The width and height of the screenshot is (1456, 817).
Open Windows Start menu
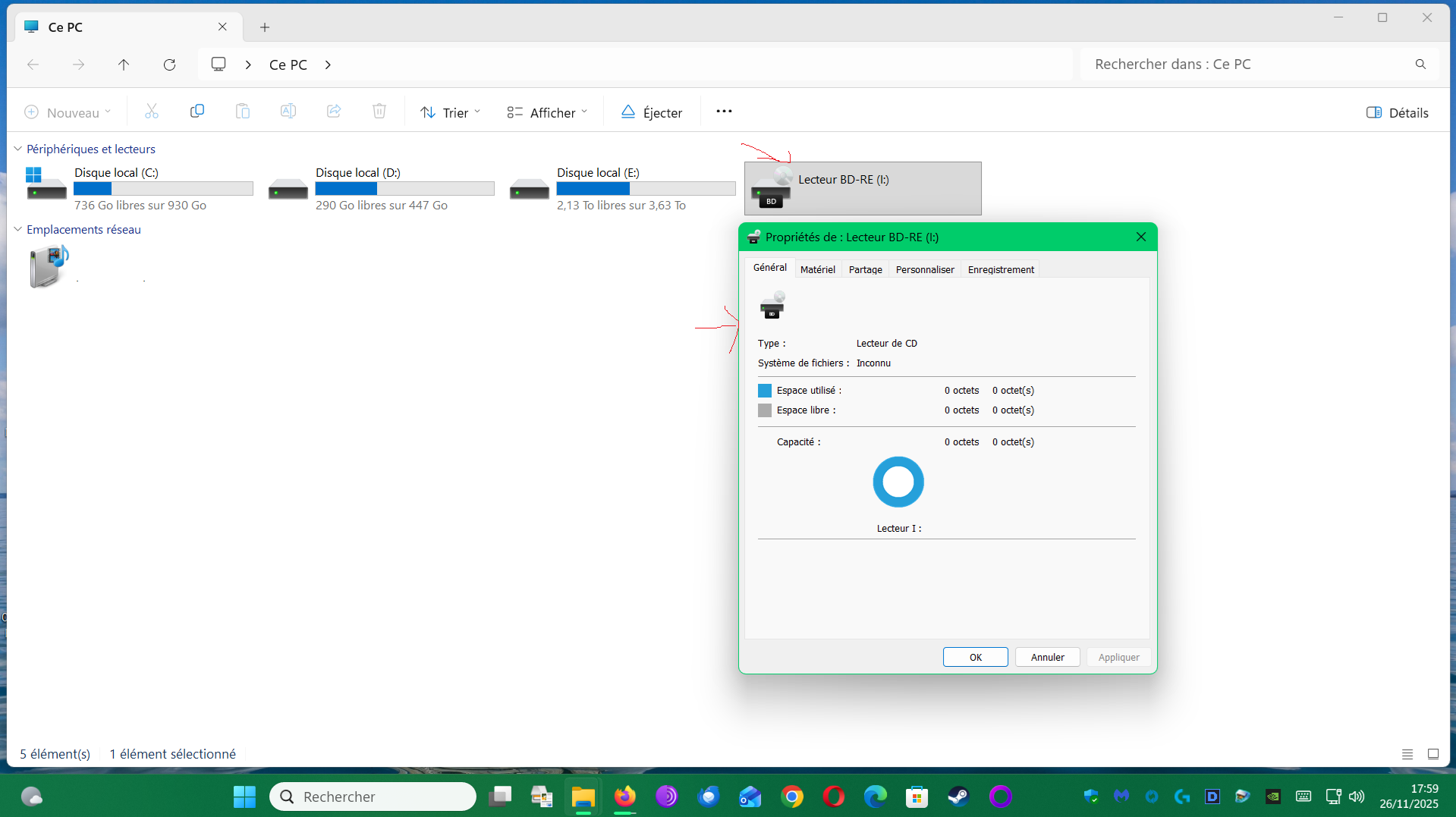pos(244,797)
